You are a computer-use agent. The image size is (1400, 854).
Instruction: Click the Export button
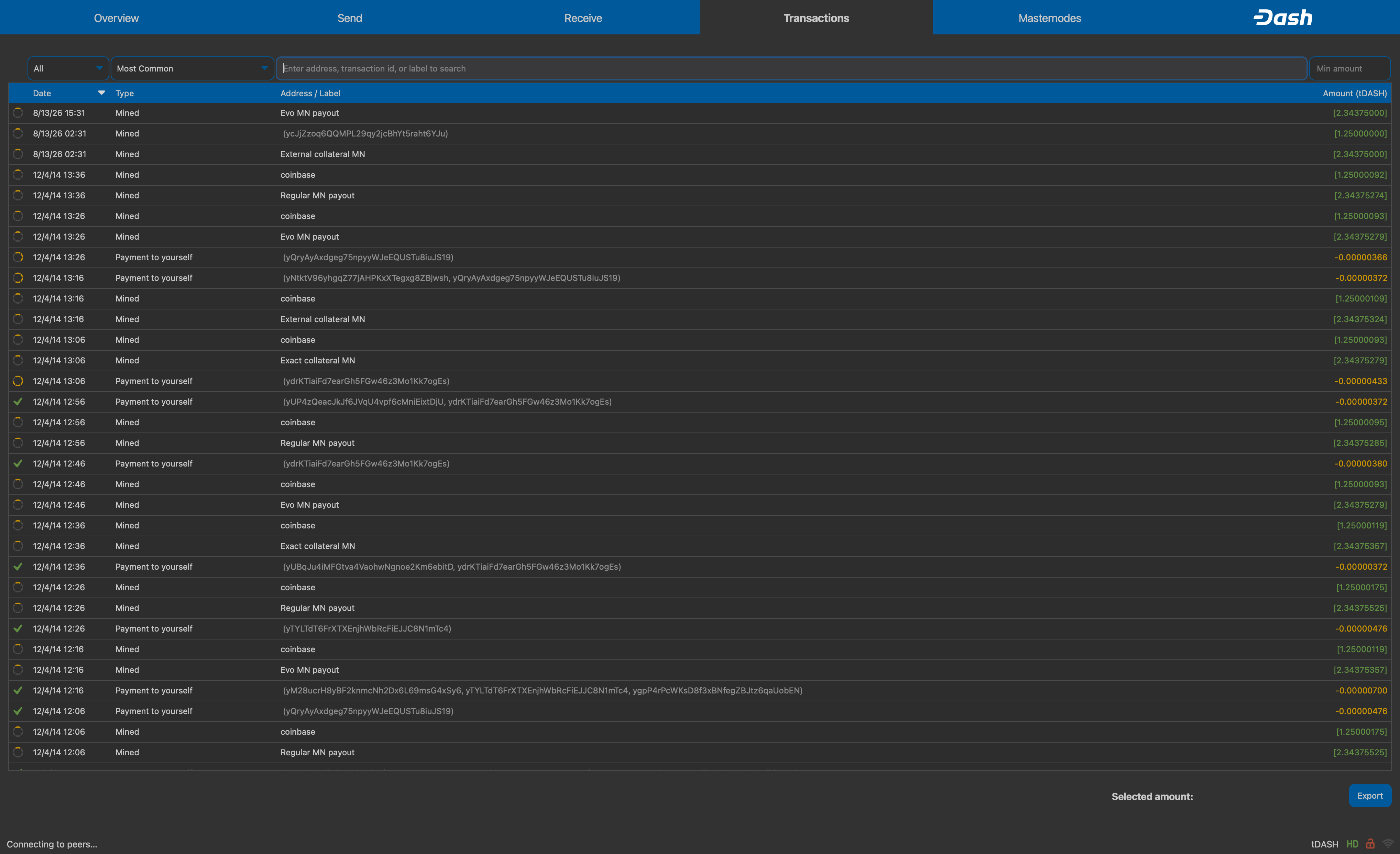coord(1370,796)
